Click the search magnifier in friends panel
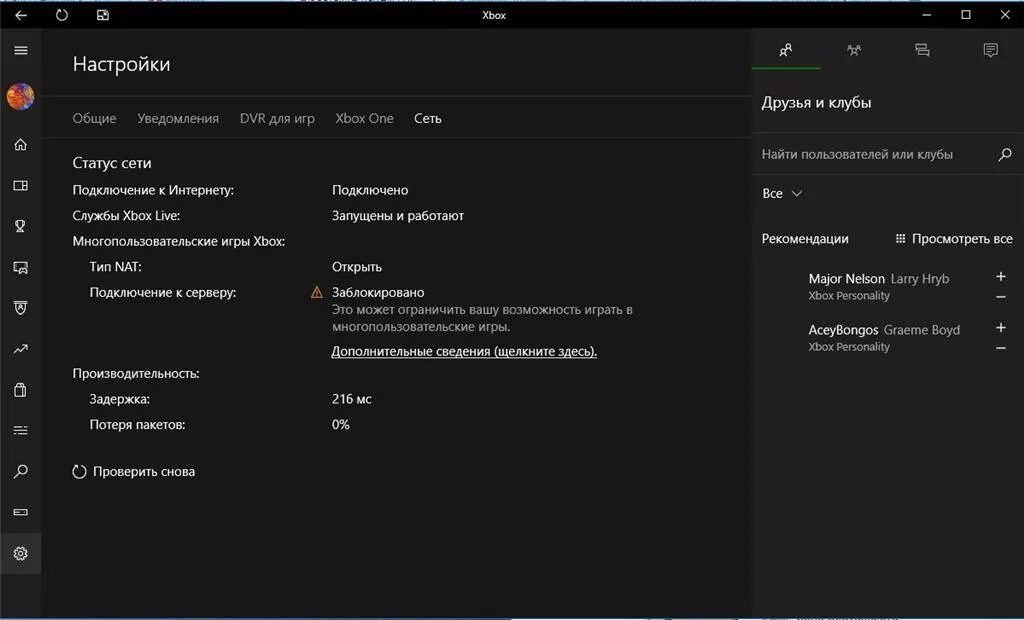Viewport: 1024px width, 620px height. (x=1005, y=154)
